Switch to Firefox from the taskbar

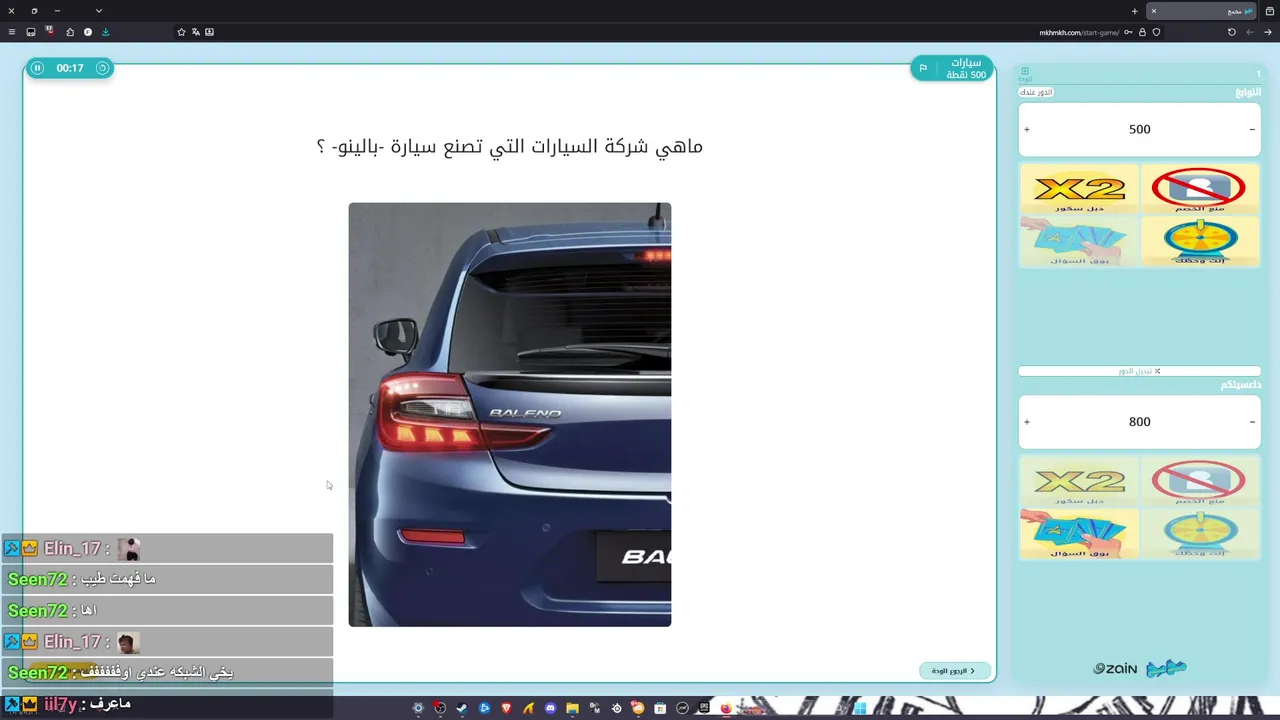coord(726,708)
